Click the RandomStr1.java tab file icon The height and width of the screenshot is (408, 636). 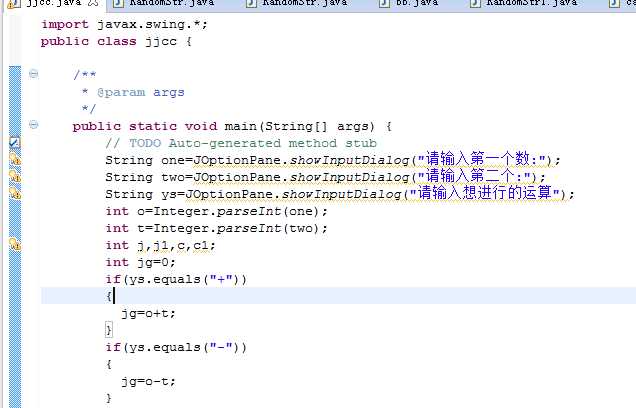coord(475,3)
